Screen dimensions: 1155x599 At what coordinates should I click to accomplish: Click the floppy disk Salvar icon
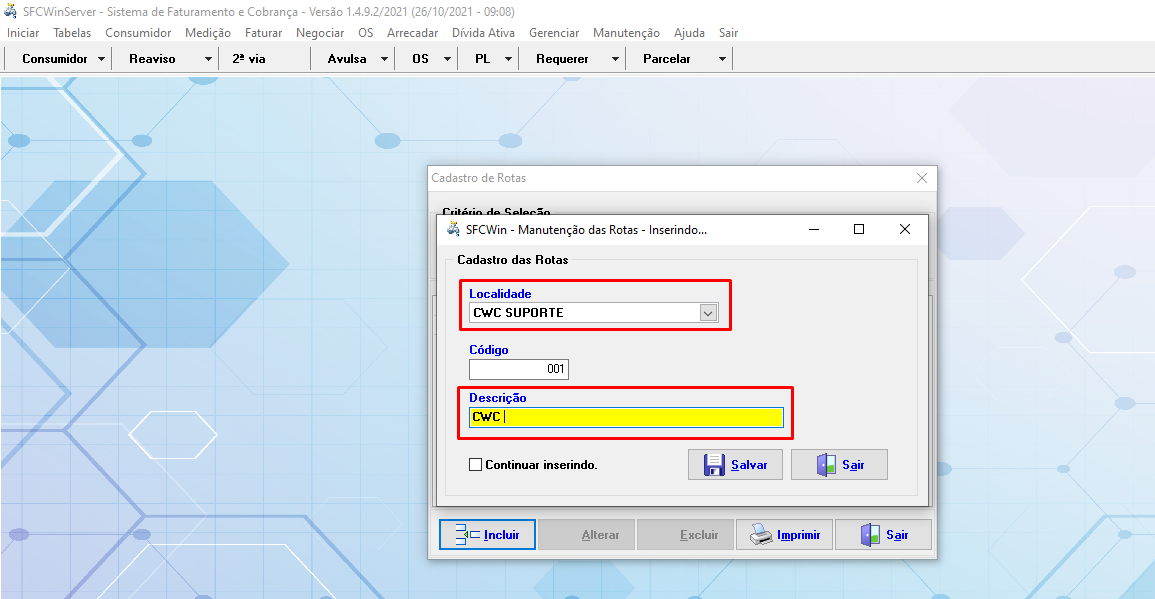click(714, 465)
